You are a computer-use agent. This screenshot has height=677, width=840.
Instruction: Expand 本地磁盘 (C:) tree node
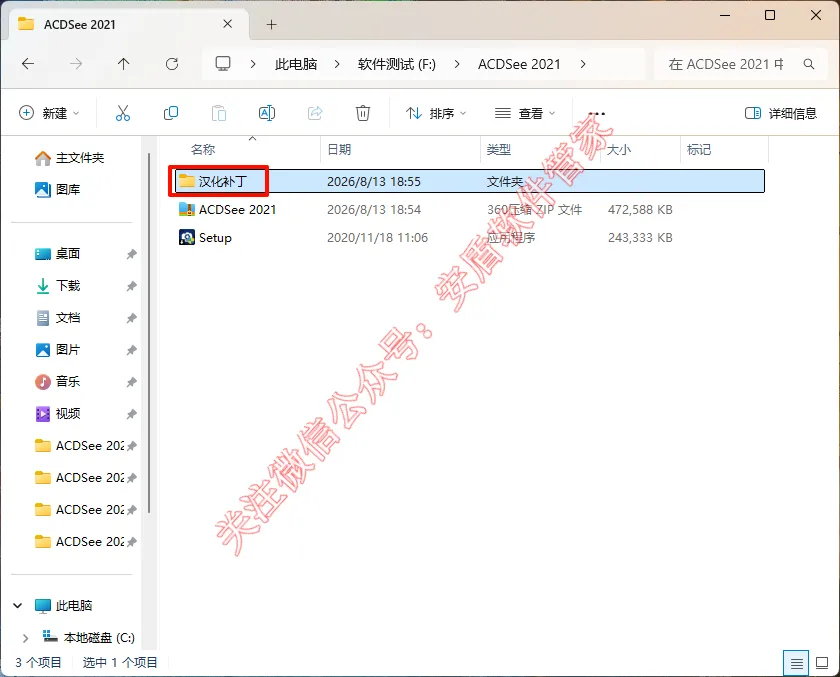coord(25,638)
